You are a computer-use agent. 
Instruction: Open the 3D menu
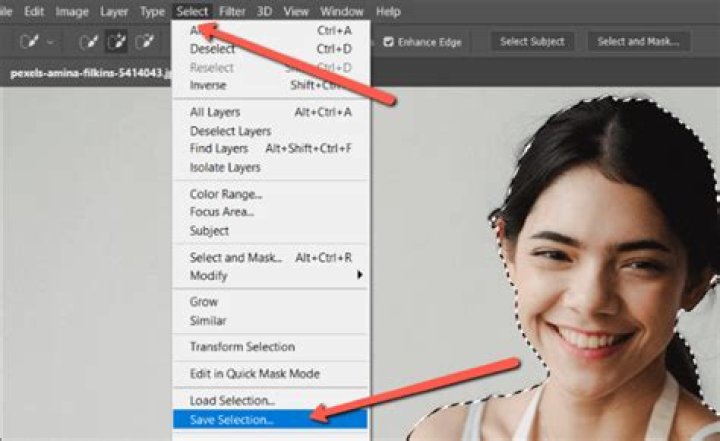point(264,11)
